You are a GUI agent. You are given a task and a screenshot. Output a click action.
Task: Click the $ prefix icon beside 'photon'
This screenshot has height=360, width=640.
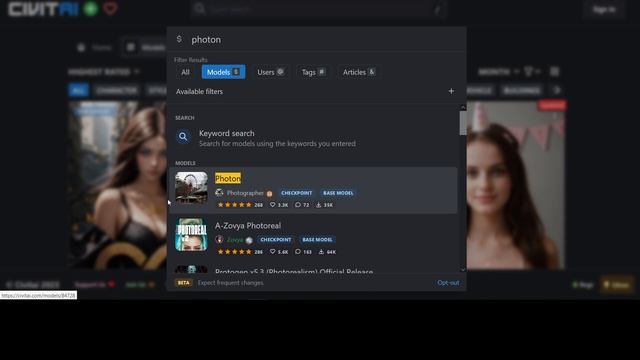tap(179, 39)
